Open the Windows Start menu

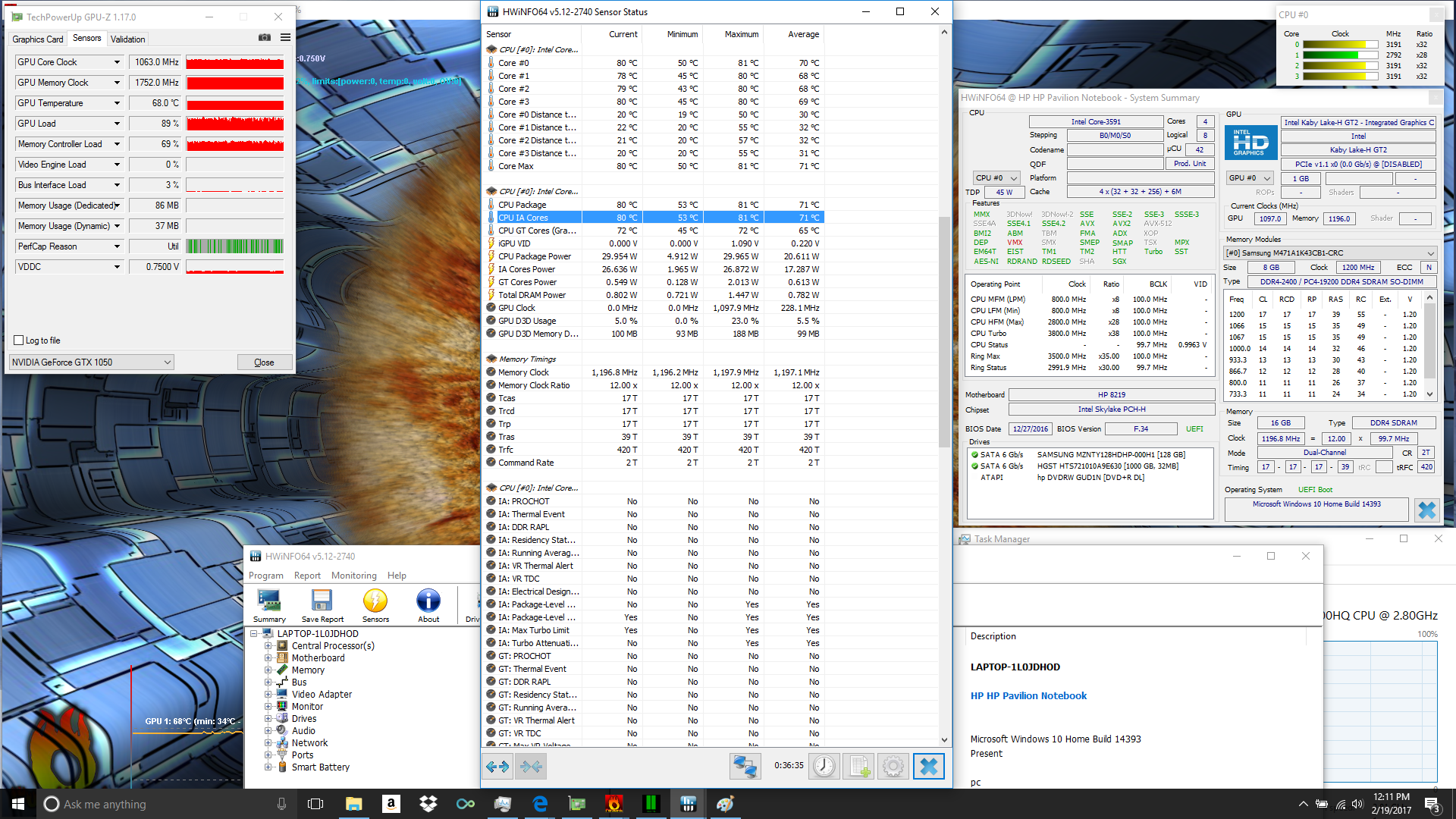click(18, 804)
